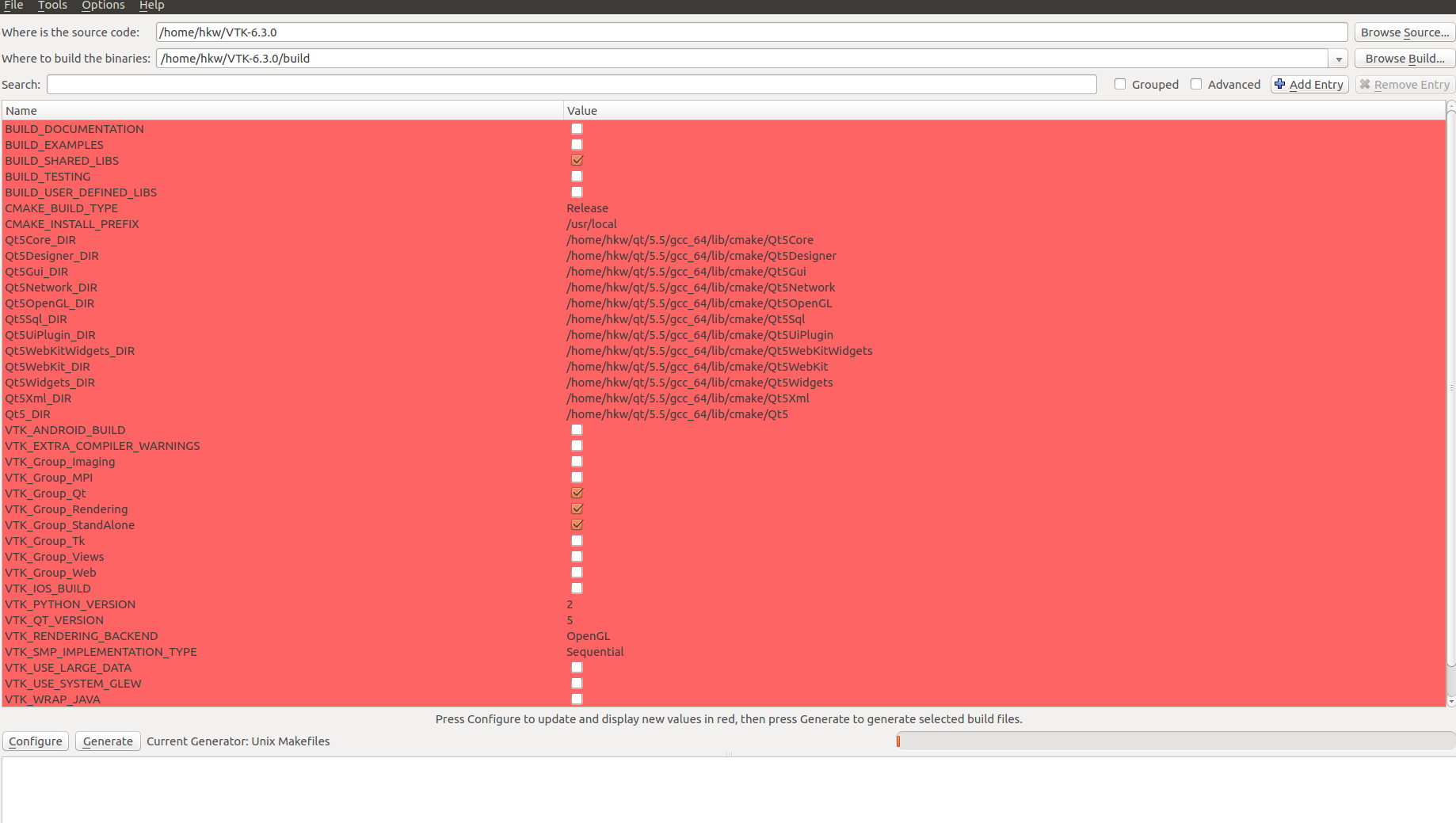Toggle the Advanced view checkbox

[1196, 84]
